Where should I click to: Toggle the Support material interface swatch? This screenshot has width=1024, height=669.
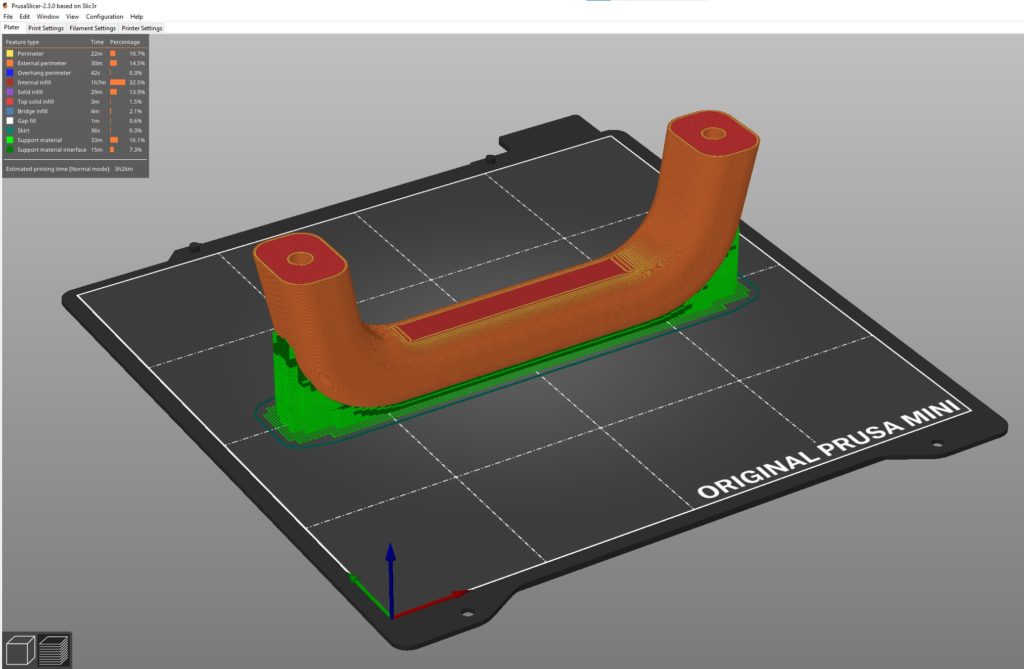(10, 150)
